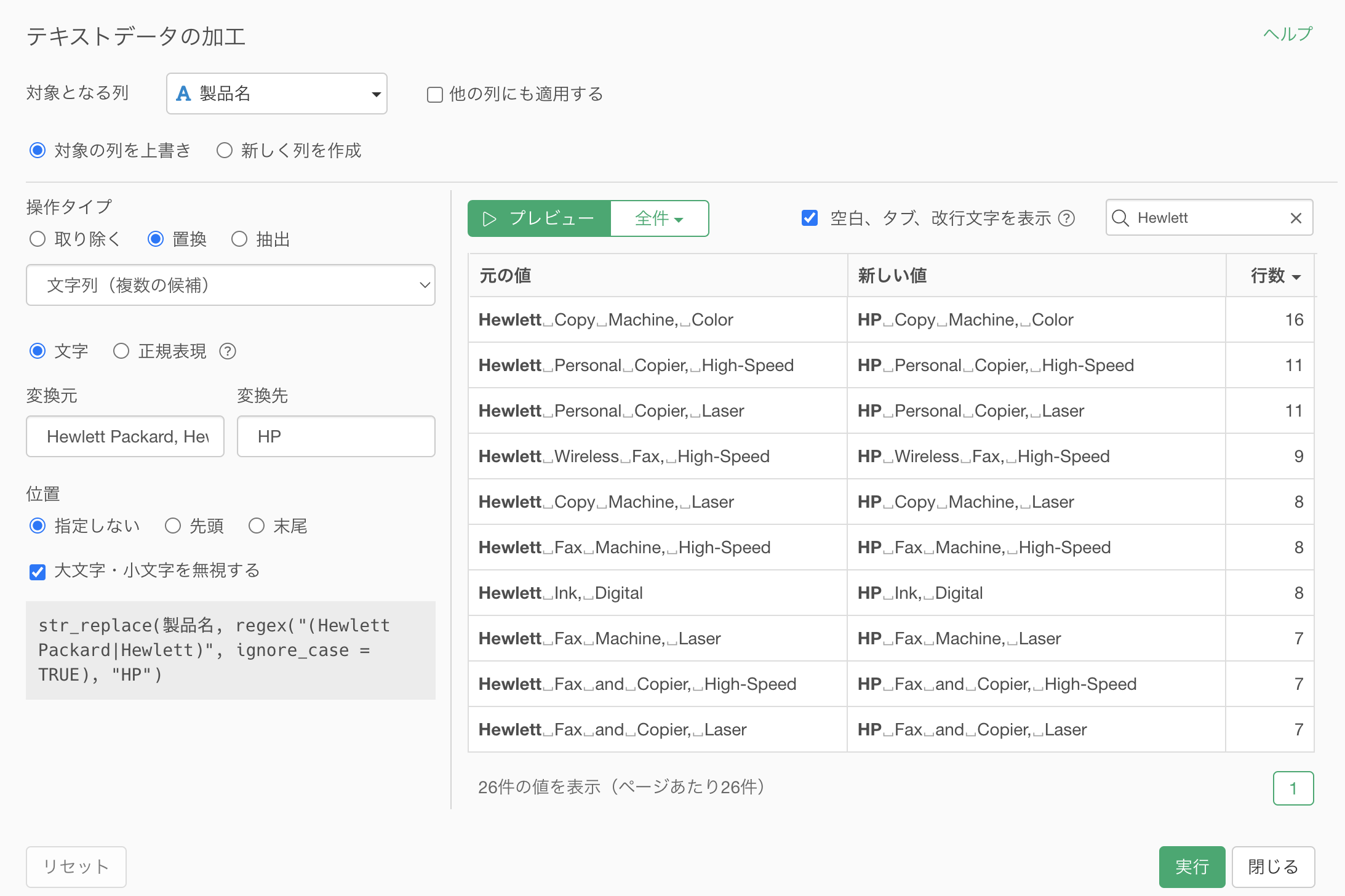Select 新しく列を作成 option
This screenshot has height=896, width=1345.
(225, 150)
